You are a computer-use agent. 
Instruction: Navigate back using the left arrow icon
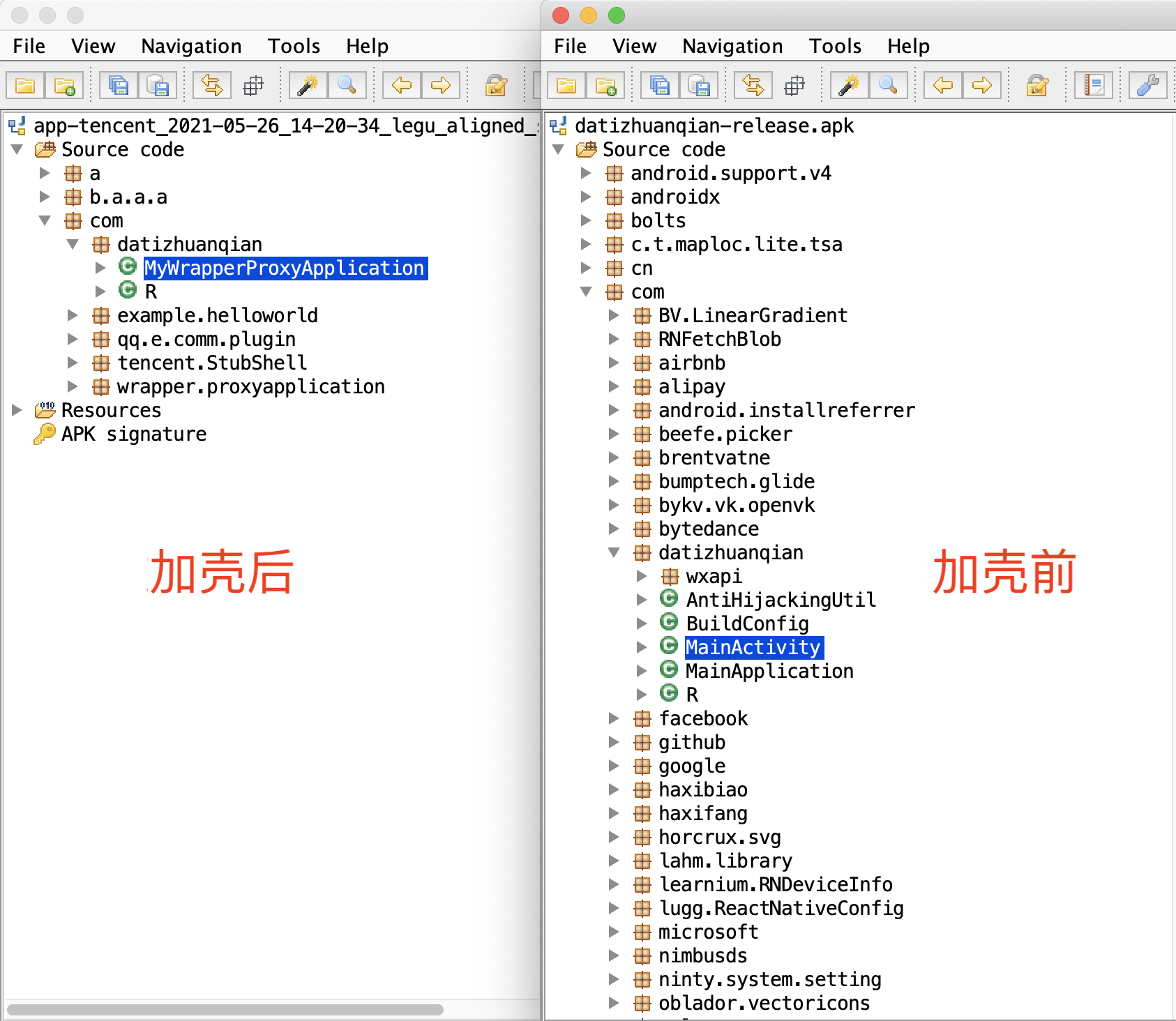click(400, 85)
